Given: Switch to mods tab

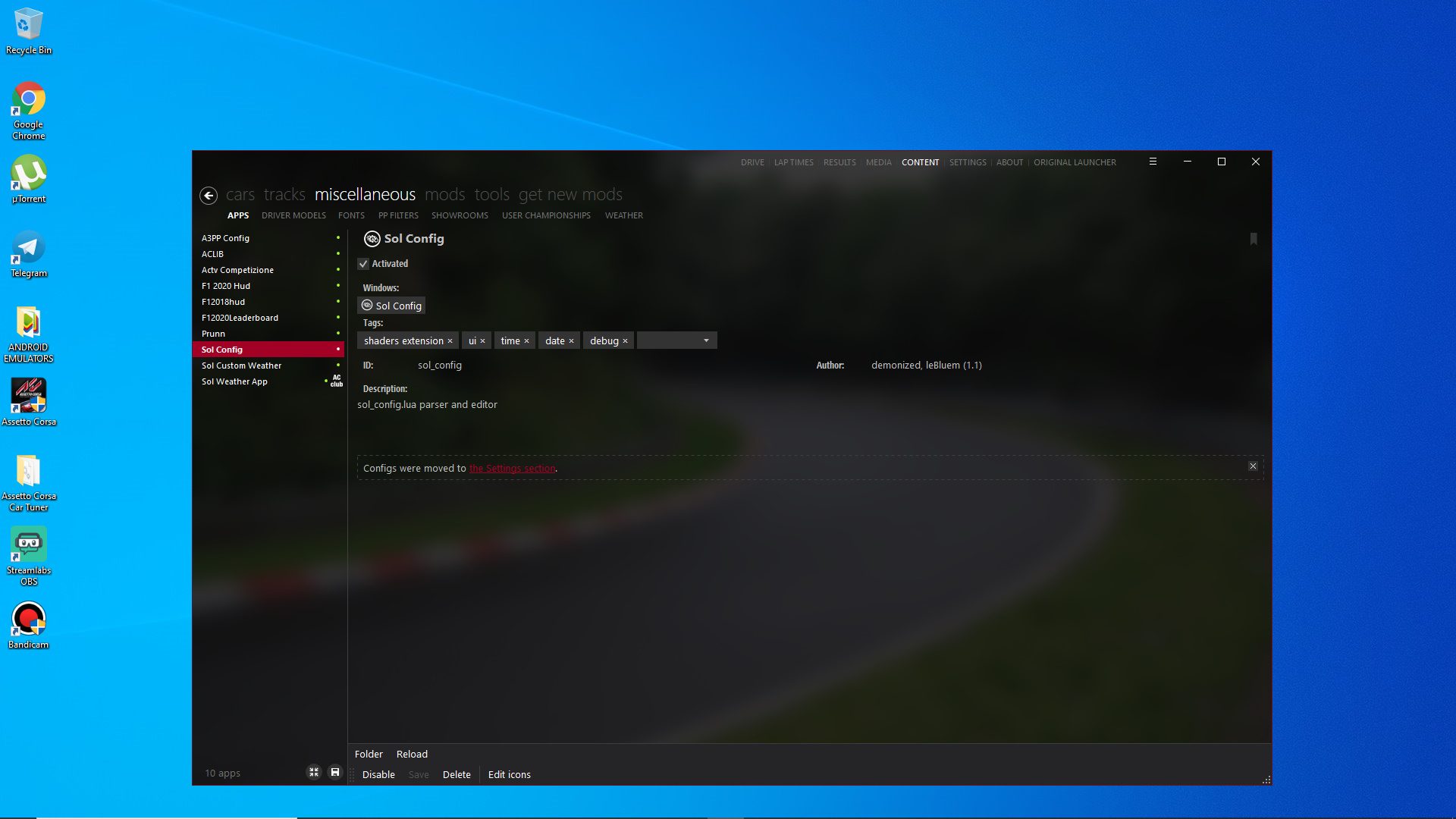Looking at the screenshot, I should coord(445,195).
